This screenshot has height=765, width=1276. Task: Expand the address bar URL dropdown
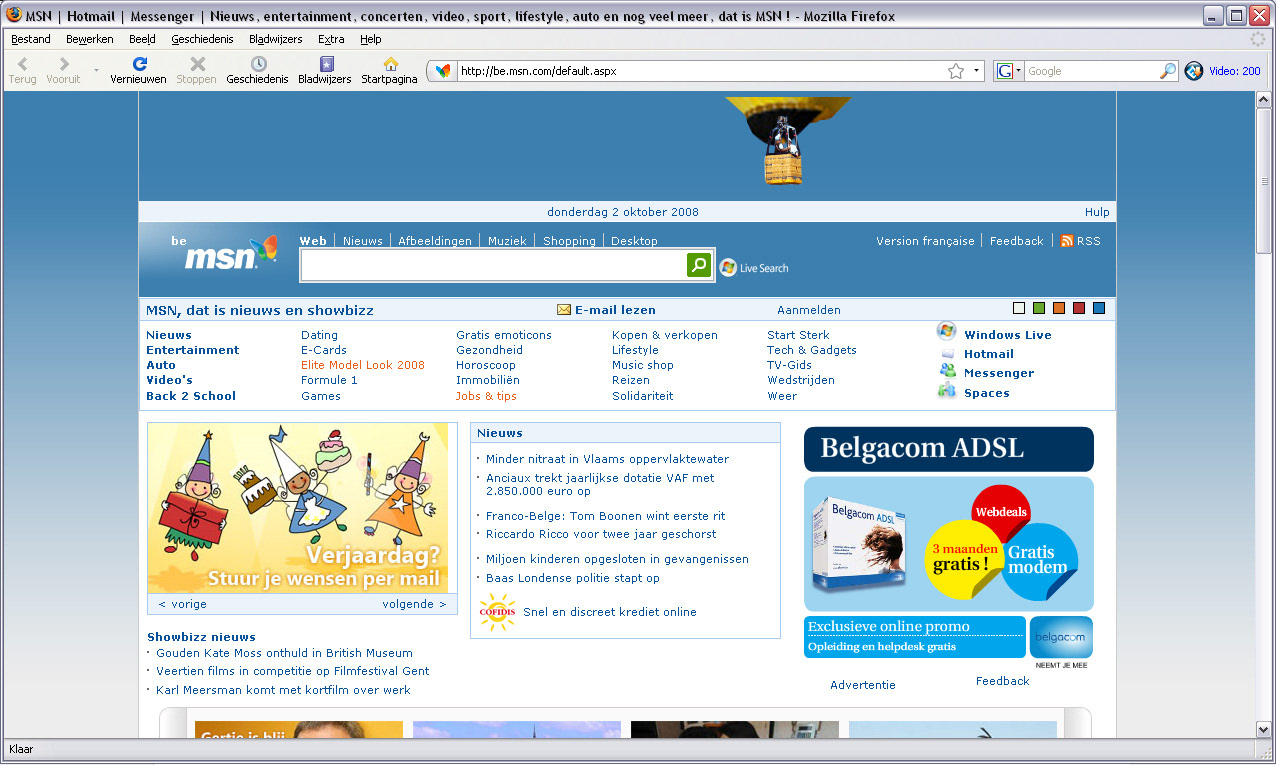click(x=977, y=71)
